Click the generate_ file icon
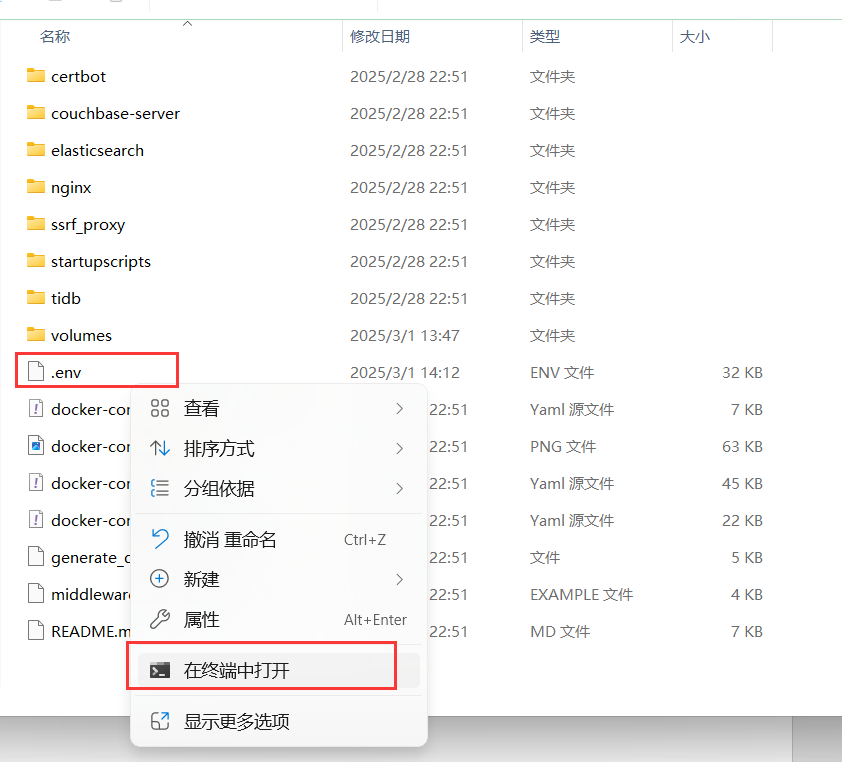Viewport: 842px width, 762px height. (36, 557)
